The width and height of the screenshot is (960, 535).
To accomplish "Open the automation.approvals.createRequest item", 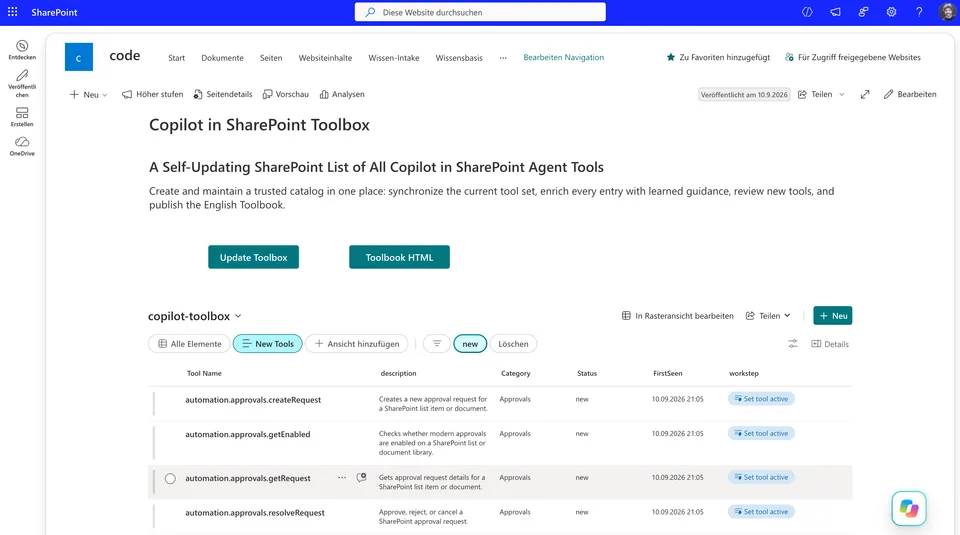I will pyautogui.click(x=253, y=400).
